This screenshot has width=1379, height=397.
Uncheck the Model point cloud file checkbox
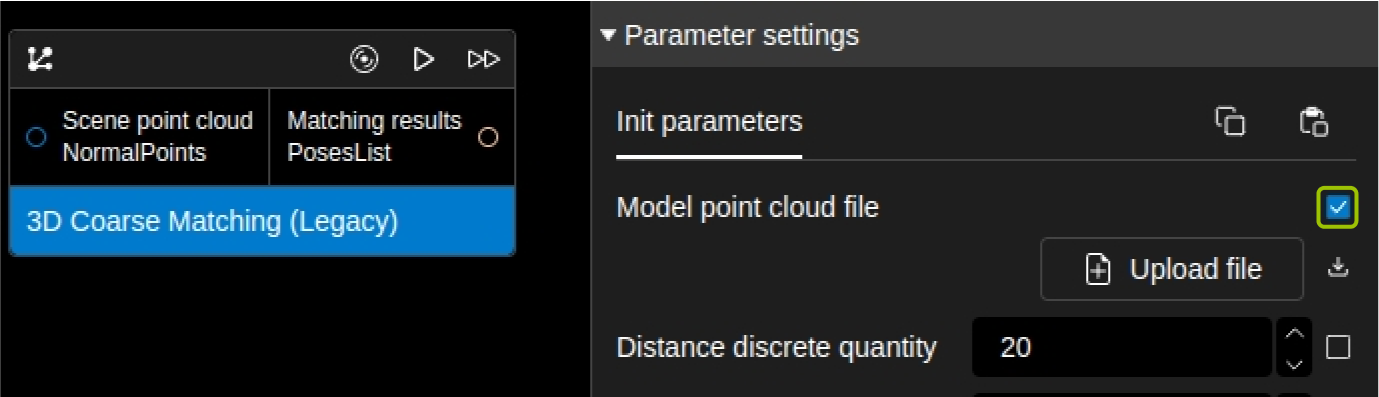(x=1338, y=208)
